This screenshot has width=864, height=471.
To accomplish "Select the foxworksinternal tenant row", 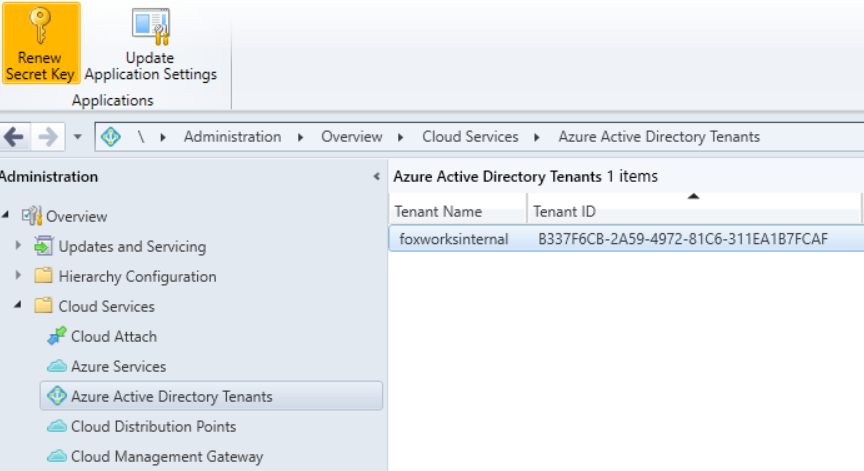I will click(x=627, y=239).
